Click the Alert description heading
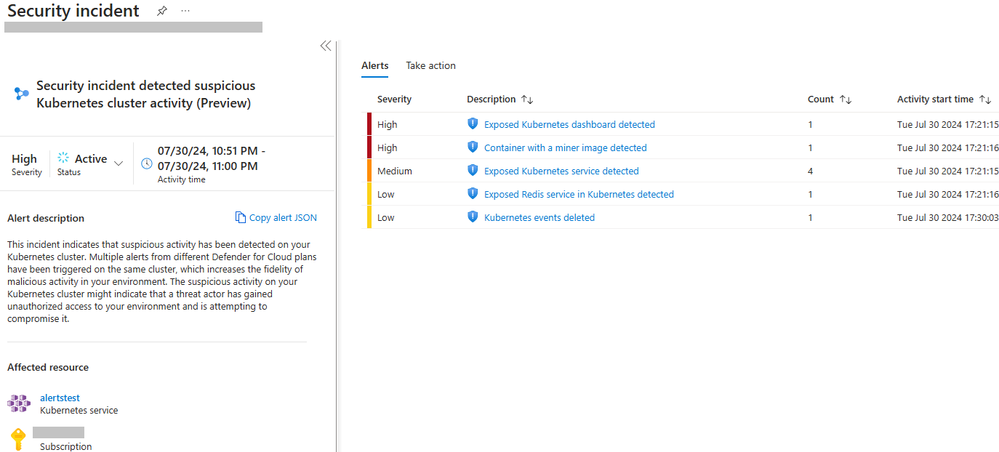The height and width of the screenshot is (452, 999). [46, 218]
